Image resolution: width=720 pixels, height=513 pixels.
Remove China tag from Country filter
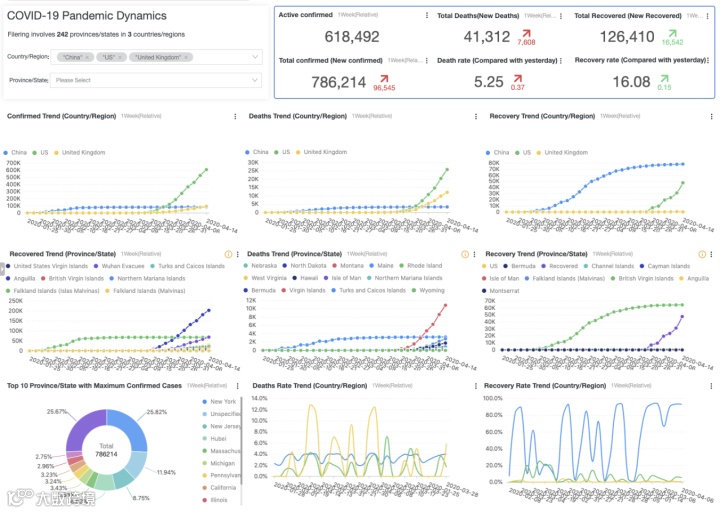[87, 57]
